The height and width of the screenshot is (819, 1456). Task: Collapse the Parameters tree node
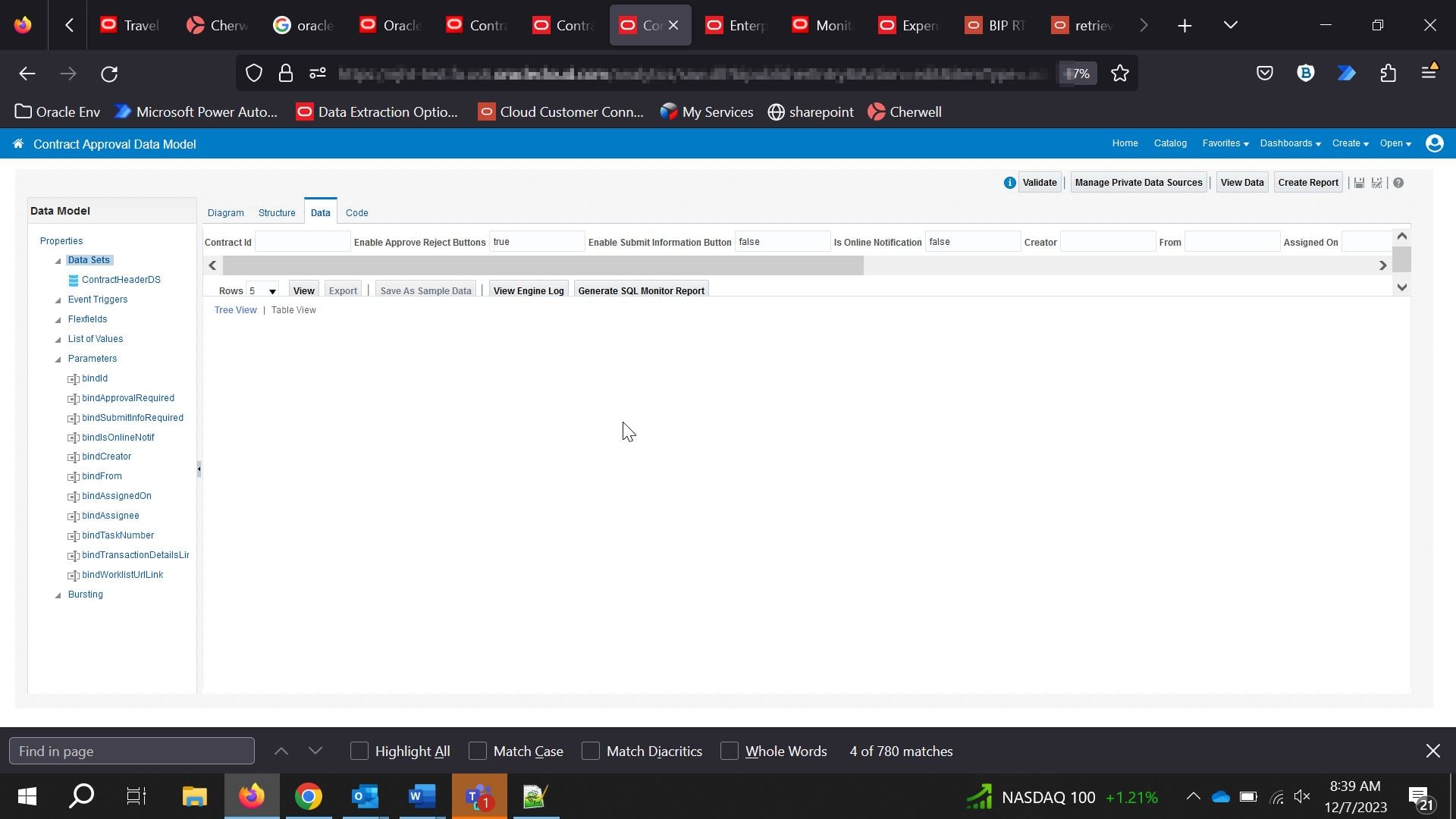(x=58, y=359)
